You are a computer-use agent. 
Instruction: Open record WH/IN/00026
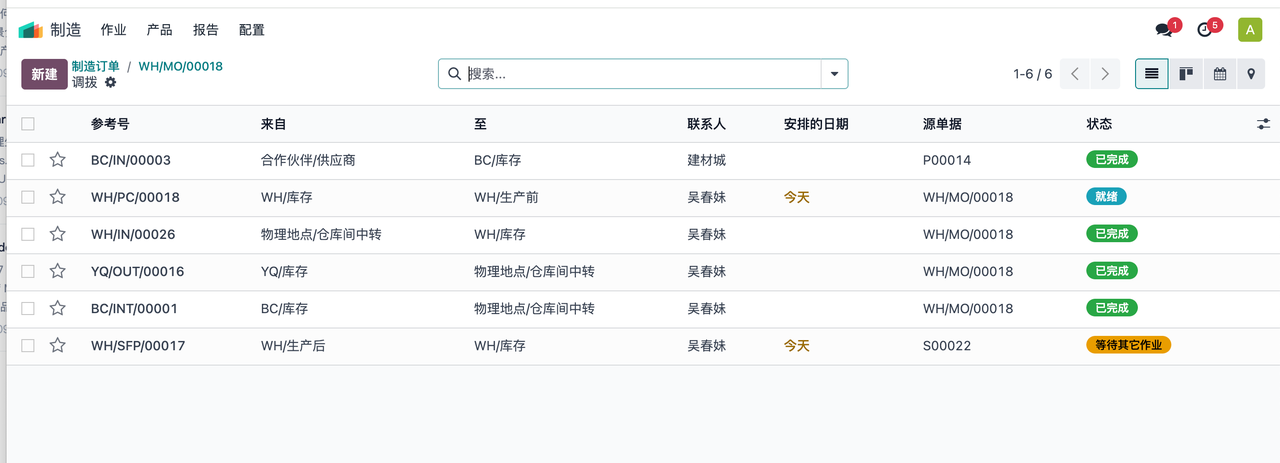click(x=133, y=234)
